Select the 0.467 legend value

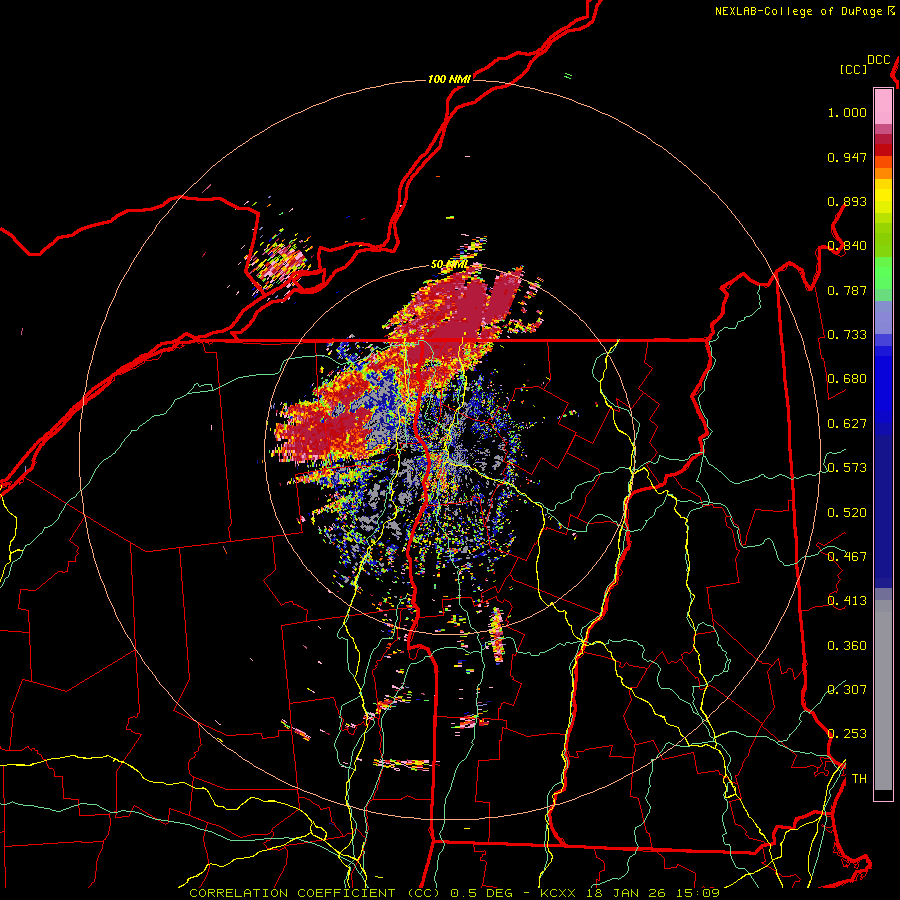(847, 557)
